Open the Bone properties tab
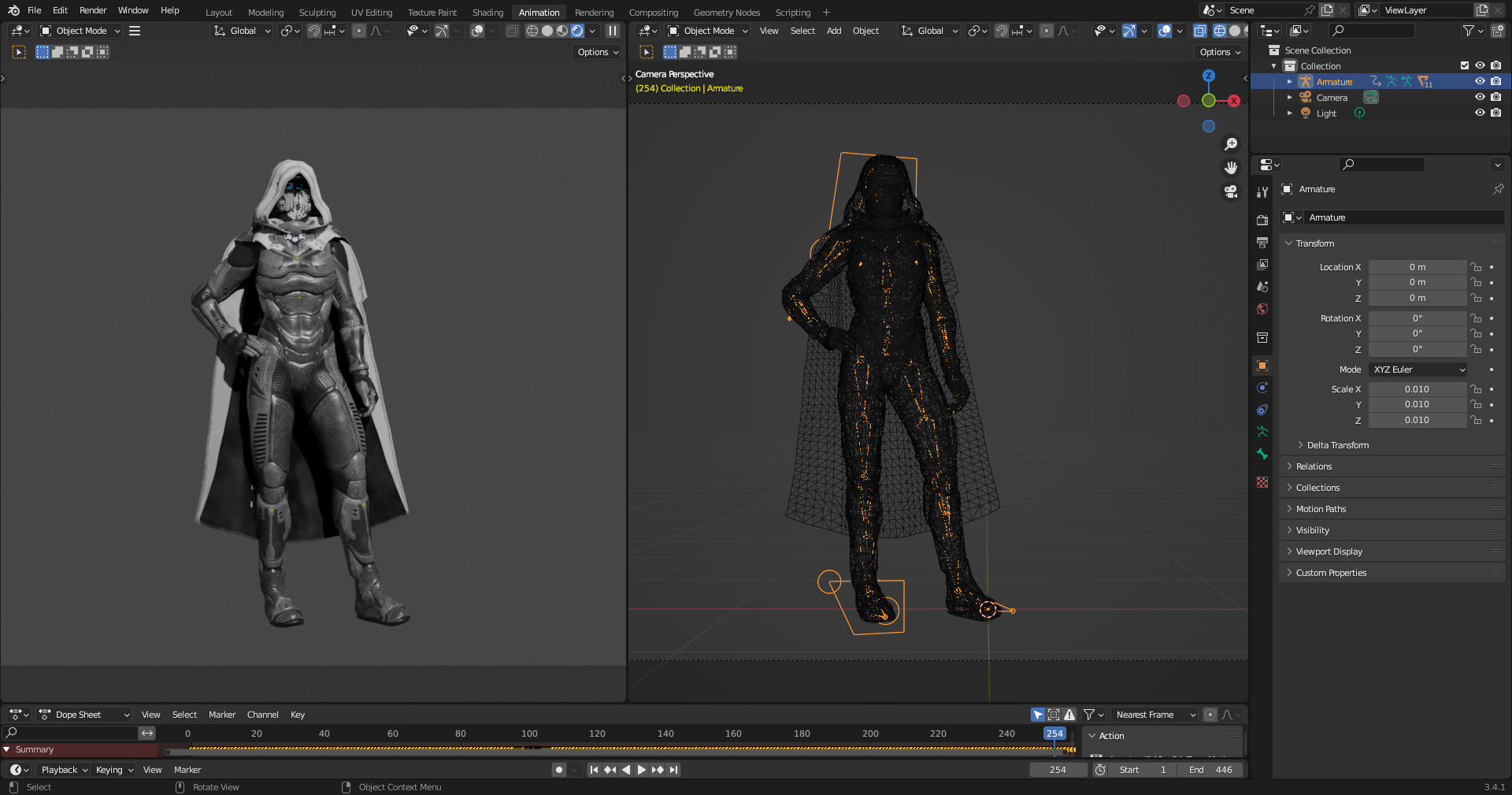The width and height of the screenshot is (1512, 795). pos(1262,454)
